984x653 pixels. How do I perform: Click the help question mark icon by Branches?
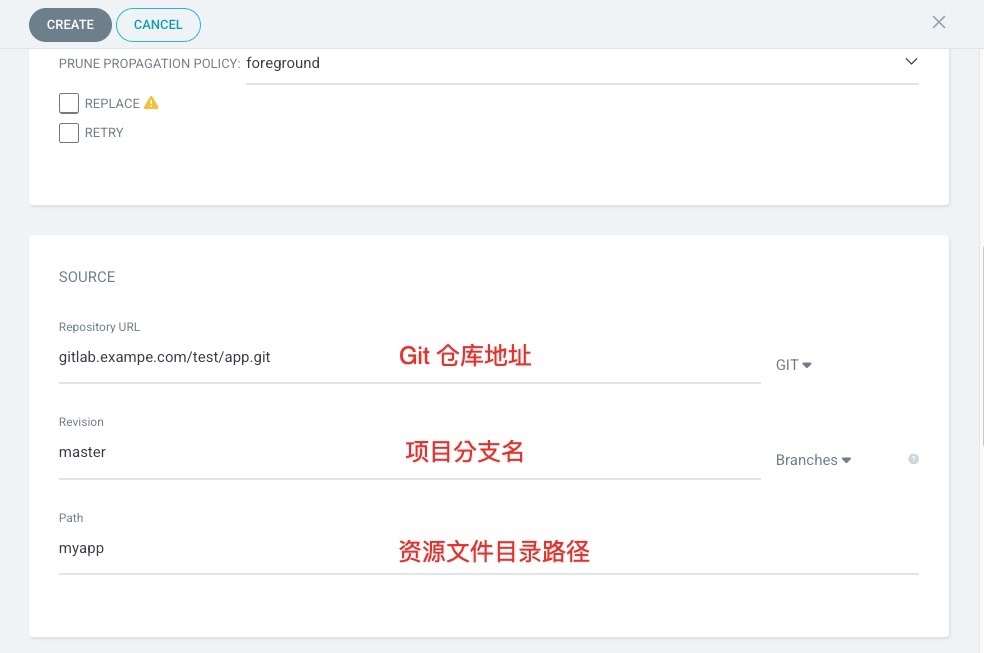click(x=913, y=460)
